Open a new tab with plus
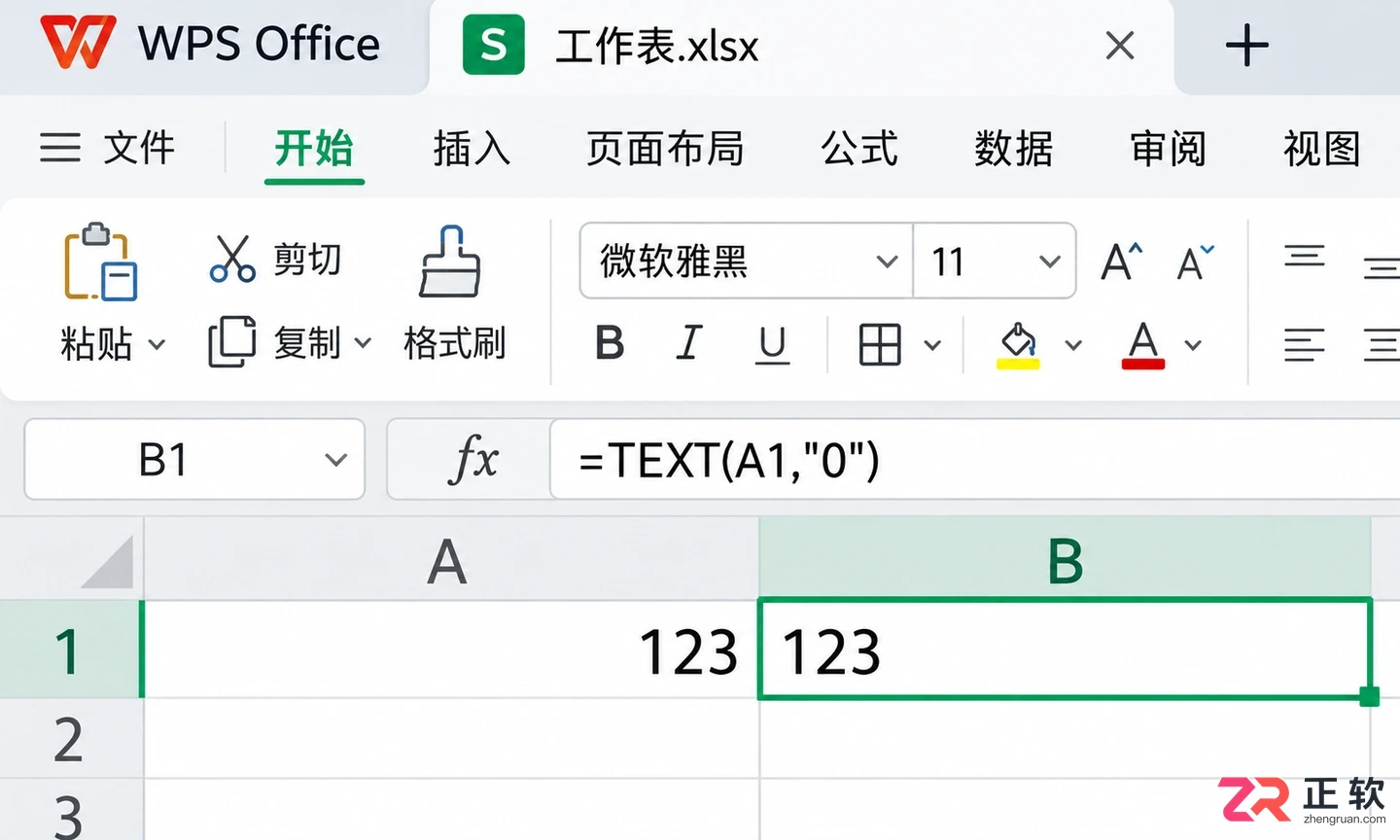The width and height of the screenshot is (1400, 840). point(1246,46)
